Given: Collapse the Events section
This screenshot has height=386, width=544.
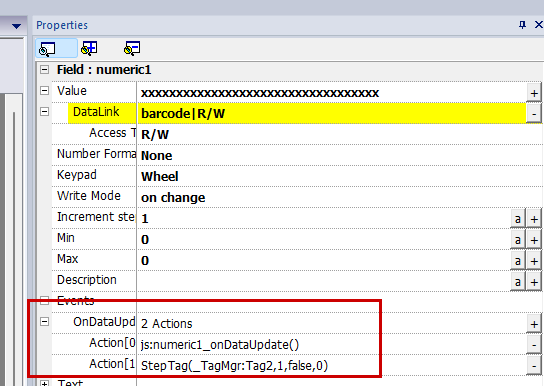Looking at the screenshot, I should point(44,300).
